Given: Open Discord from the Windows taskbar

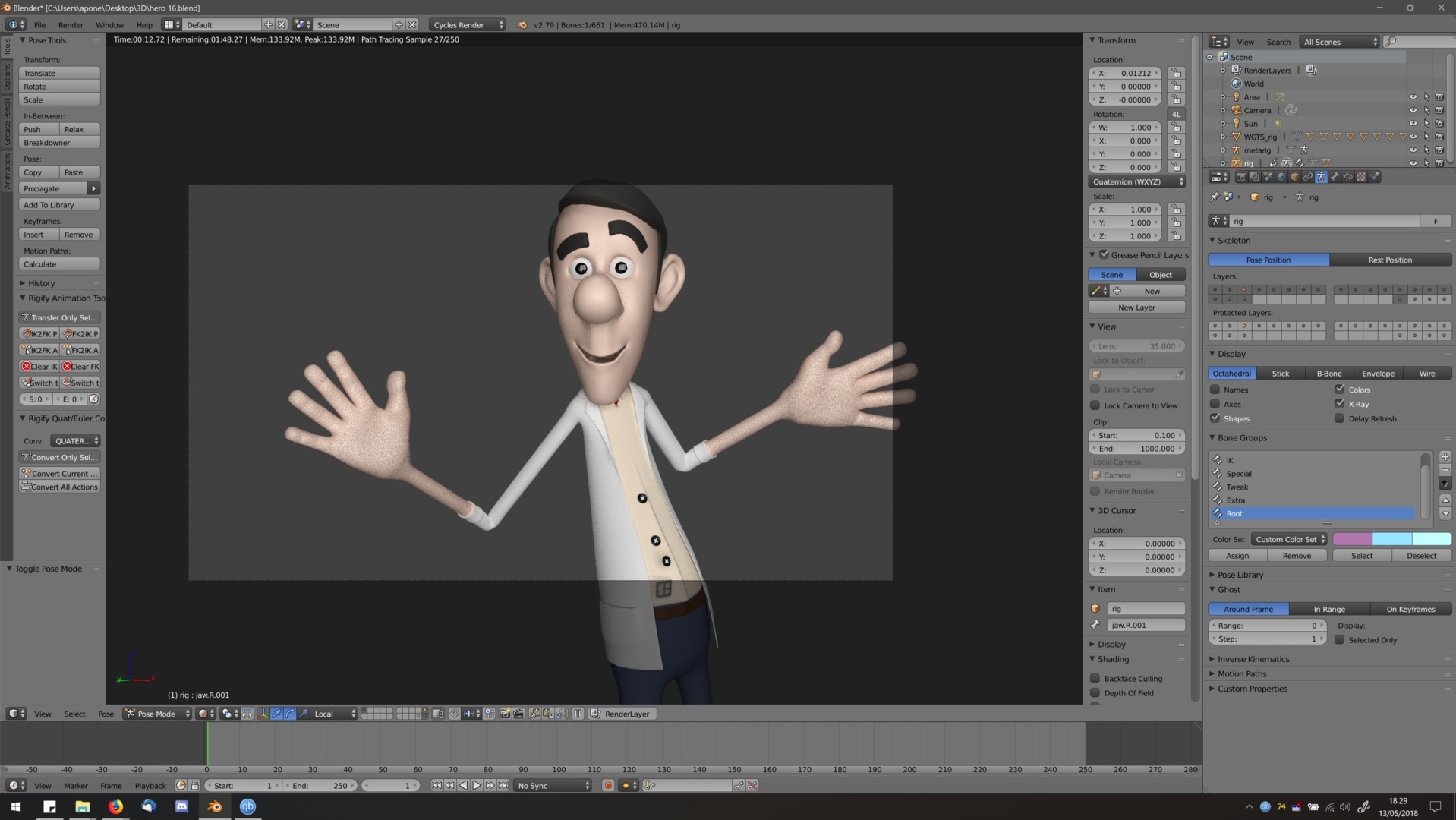Looking at the screenshot, I should 181,806.
